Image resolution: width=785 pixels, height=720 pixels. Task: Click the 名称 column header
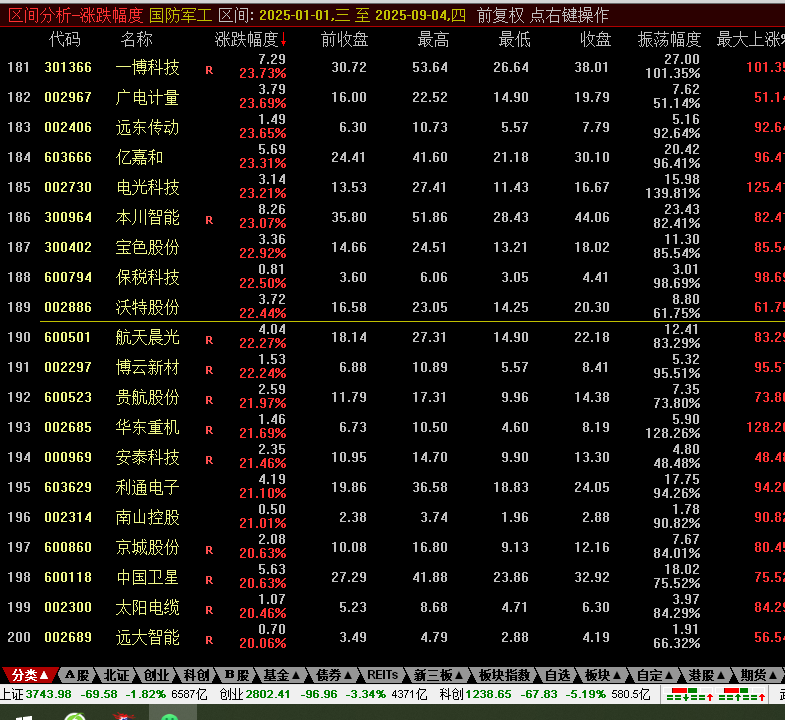tap(136, 40)
